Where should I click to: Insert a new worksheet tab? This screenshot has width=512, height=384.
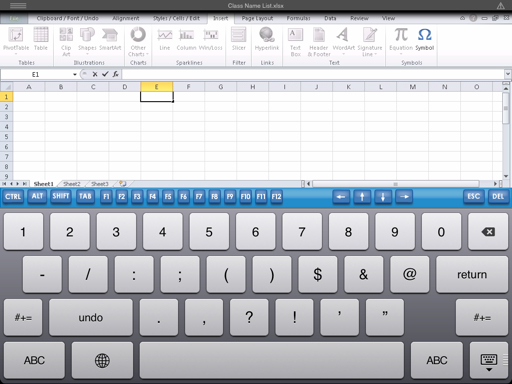coord(123,184)
